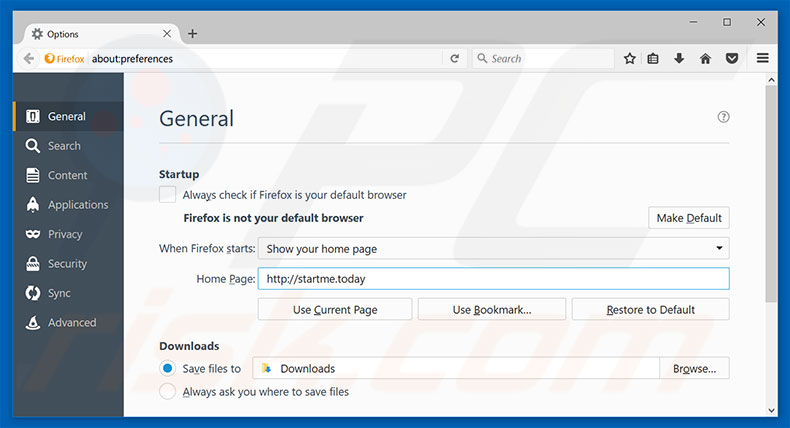Go to the Security preferences section

pyautogui.click(x=67, y=264)
